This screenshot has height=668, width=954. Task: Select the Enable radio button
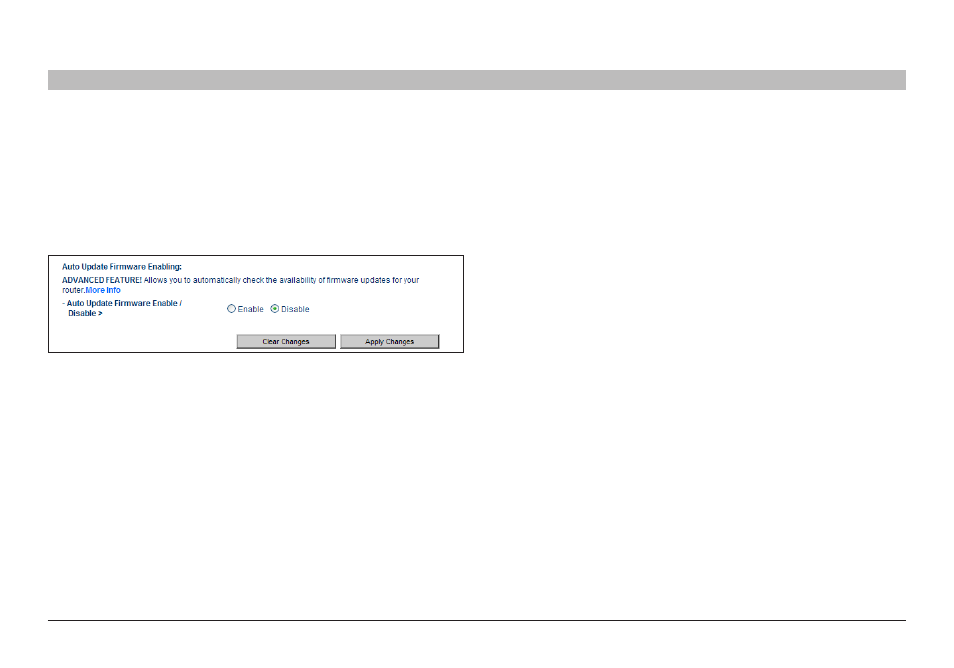tap(231, 309)
